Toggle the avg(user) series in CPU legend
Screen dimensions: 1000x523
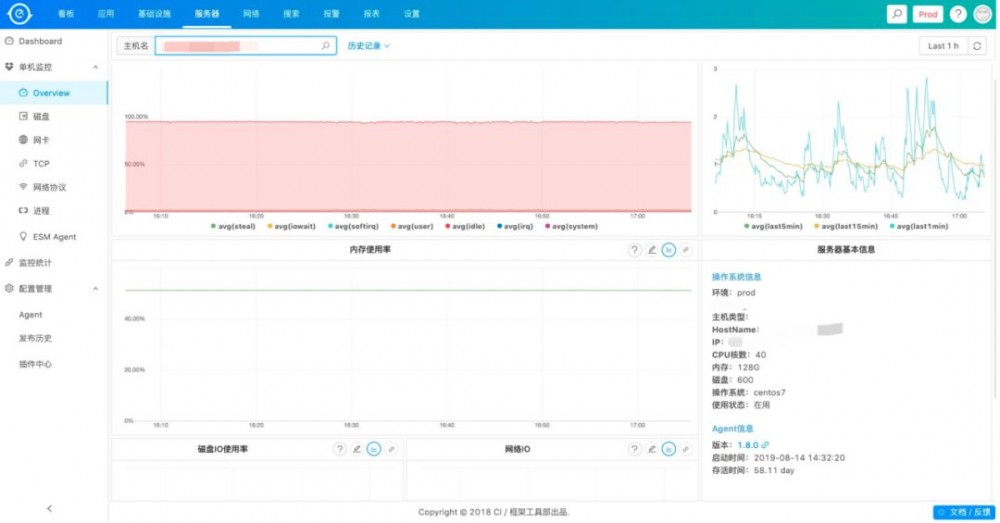coord(412,226)
